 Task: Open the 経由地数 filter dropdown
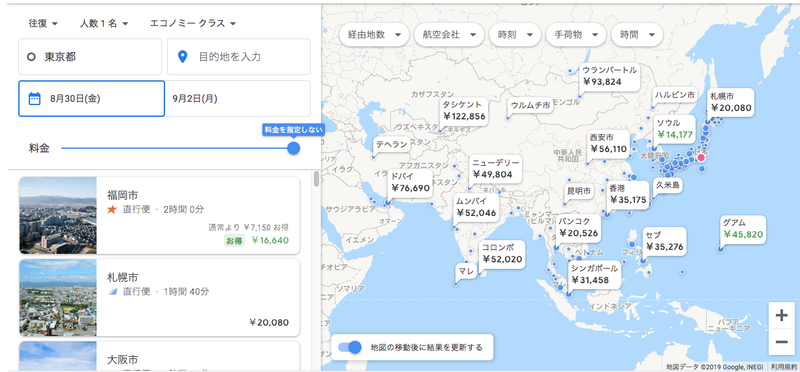[374, 35]
